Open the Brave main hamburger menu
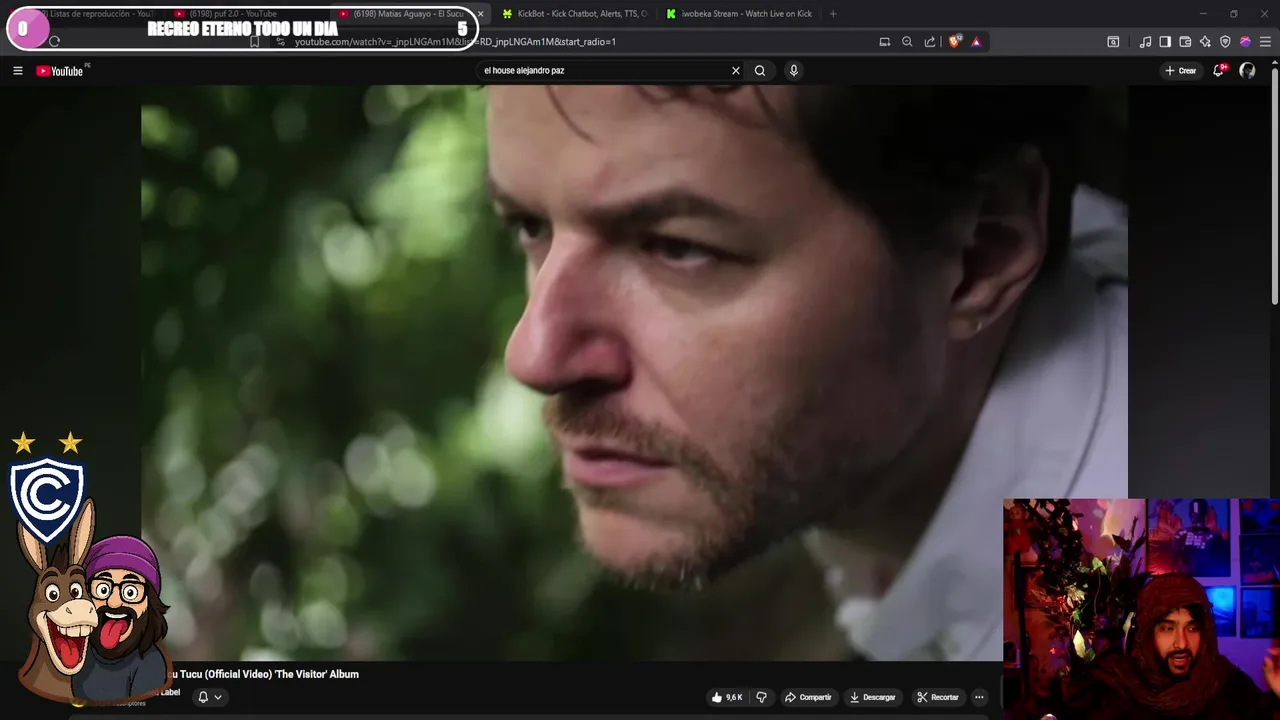Screen dimensions: 1280x720 tap(1265, 42)
